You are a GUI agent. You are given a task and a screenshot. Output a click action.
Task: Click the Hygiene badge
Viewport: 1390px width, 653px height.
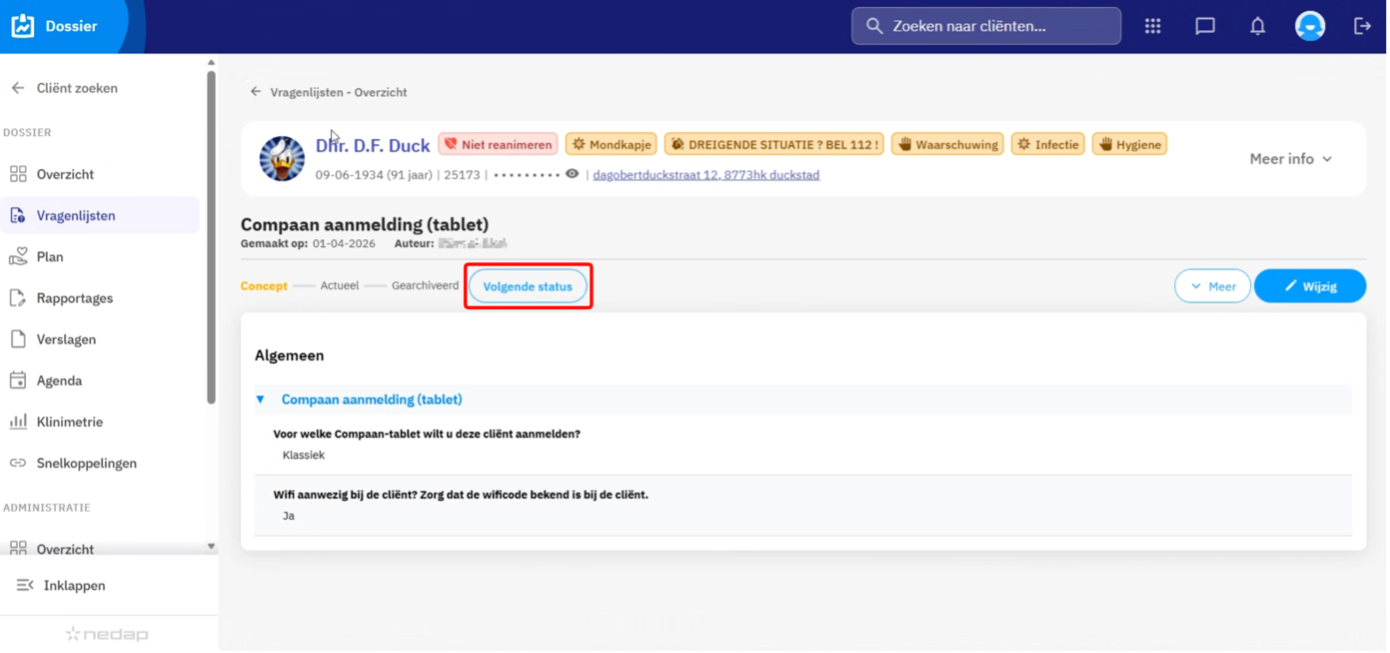pyautogui.click(x=1129, y=144)
